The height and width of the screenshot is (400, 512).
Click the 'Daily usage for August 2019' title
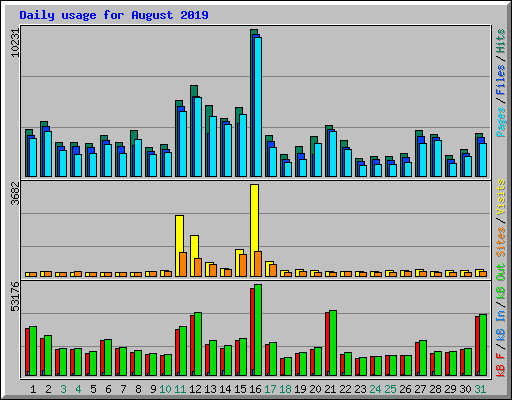[x=114, y=15]
